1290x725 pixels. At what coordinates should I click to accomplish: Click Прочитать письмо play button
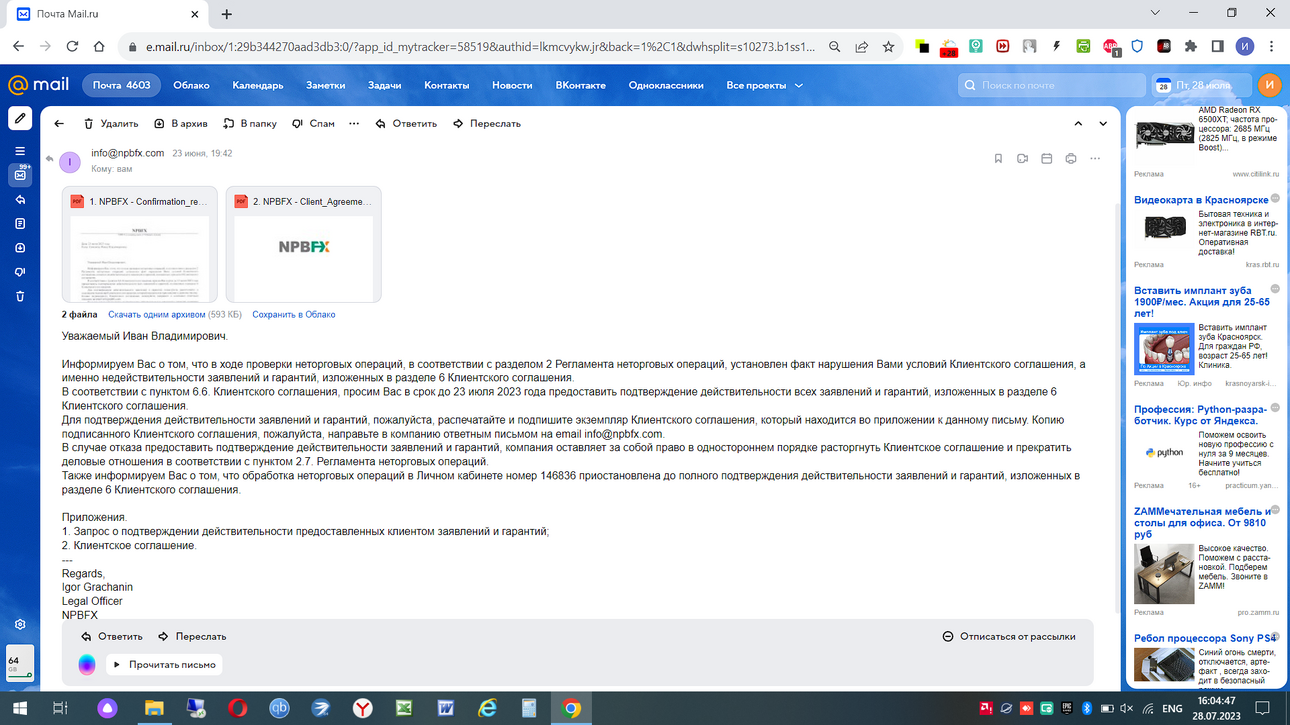point(163,664)
